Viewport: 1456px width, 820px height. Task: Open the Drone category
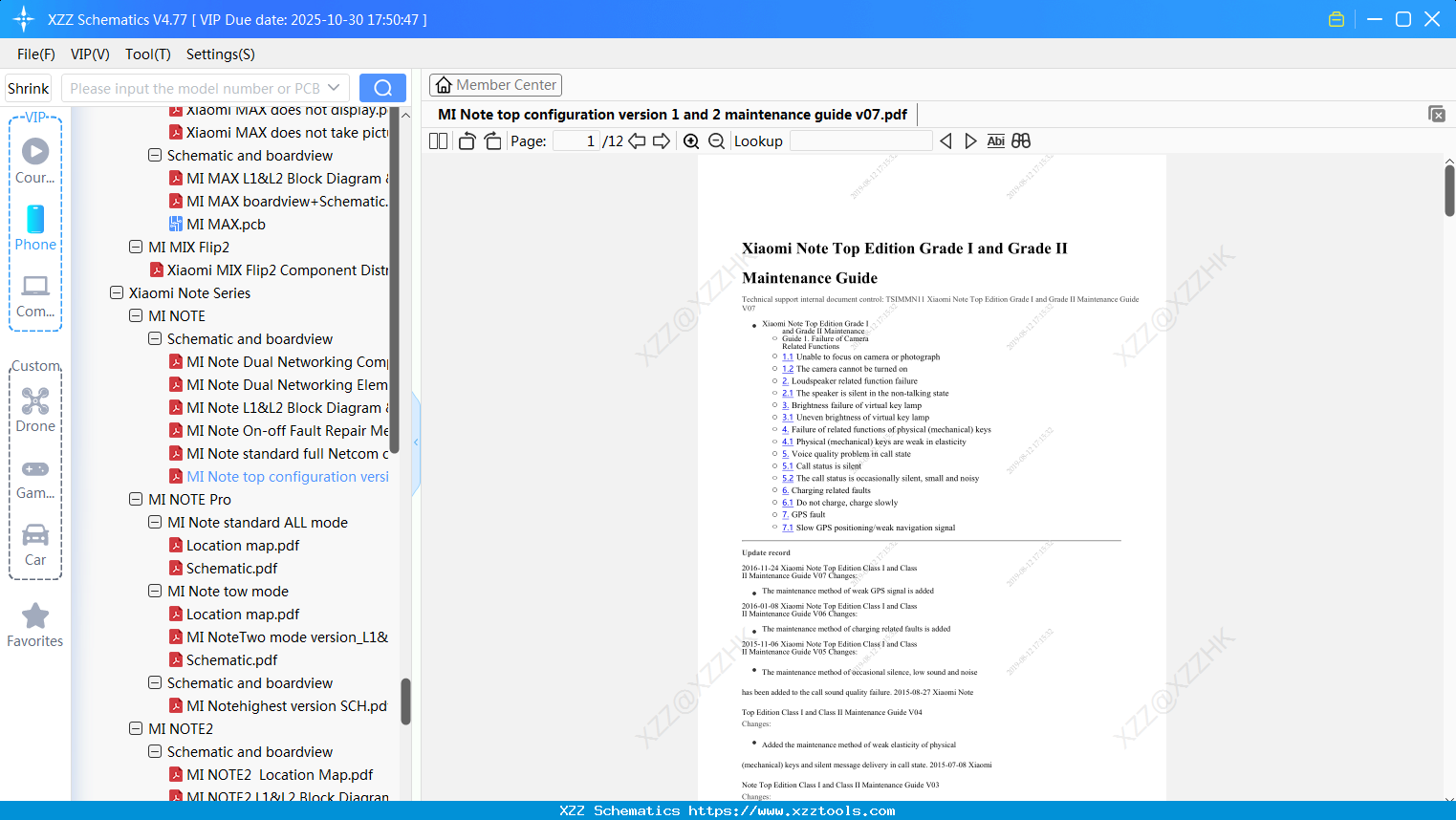35,410
